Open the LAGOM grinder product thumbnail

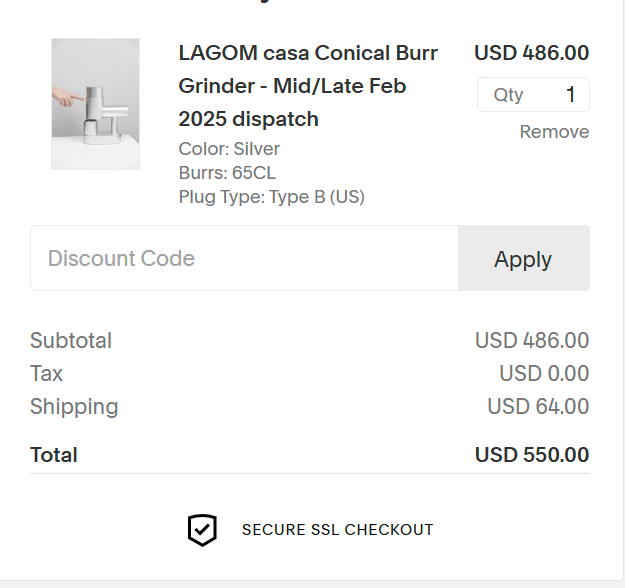click(x=95, y=104)
